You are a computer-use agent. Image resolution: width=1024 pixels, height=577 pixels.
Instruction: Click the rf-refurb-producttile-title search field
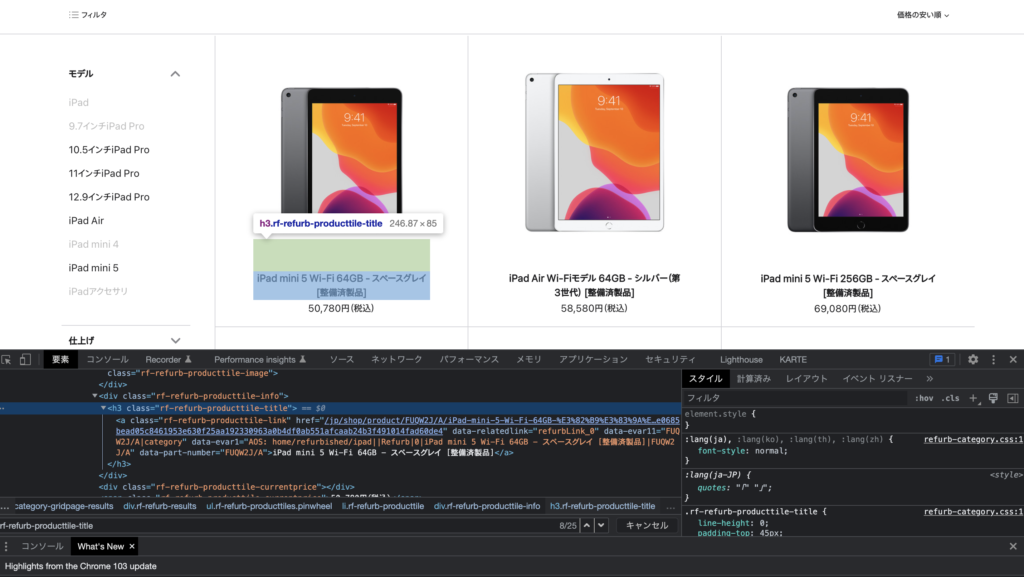(276, 525)
